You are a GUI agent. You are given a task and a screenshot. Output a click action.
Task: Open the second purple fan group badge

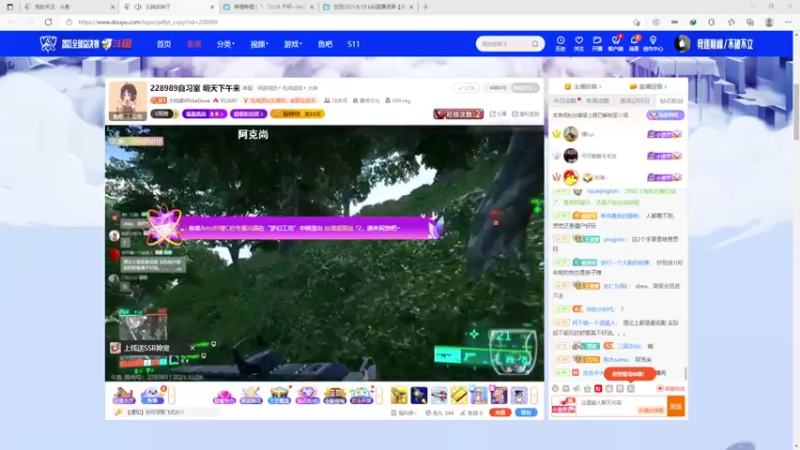tap(248, 114)
